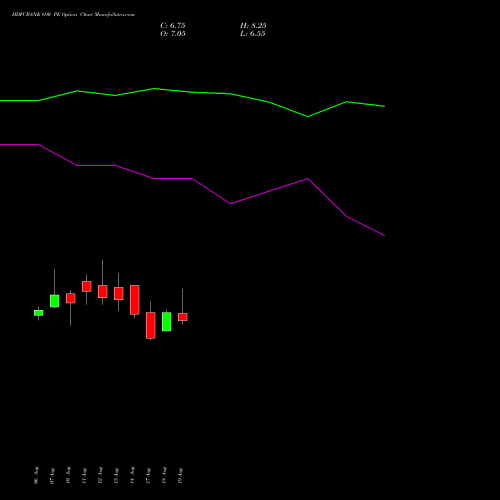500x500 pixels.
Task: Click the green indicator line
Action: point(192,92)
